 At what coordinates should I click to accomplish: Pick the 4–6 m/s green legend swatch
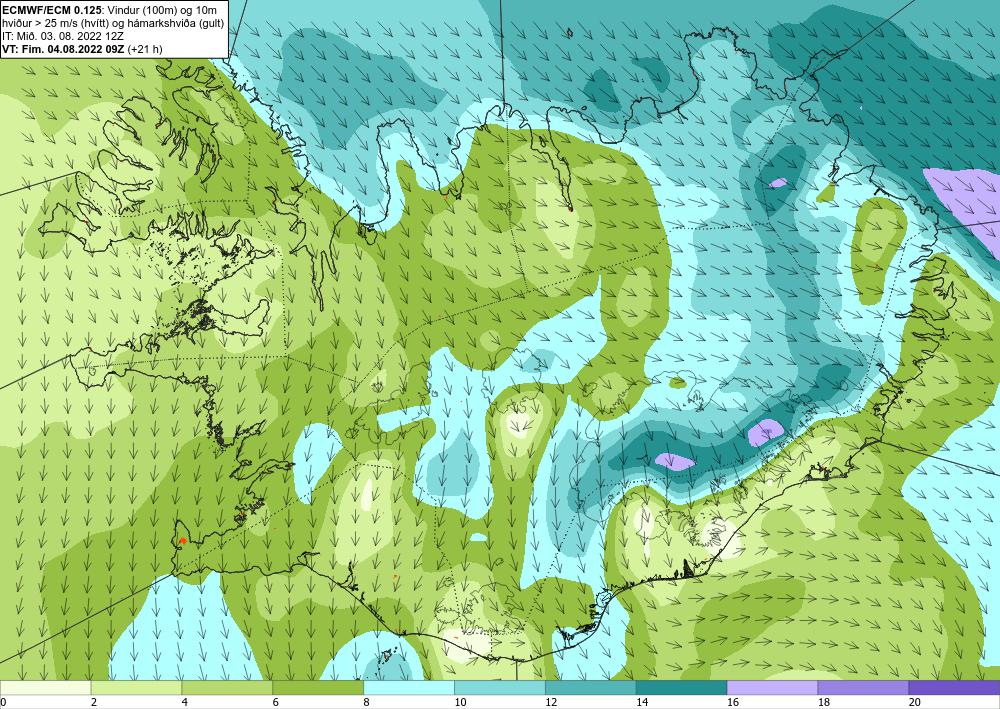227,688
